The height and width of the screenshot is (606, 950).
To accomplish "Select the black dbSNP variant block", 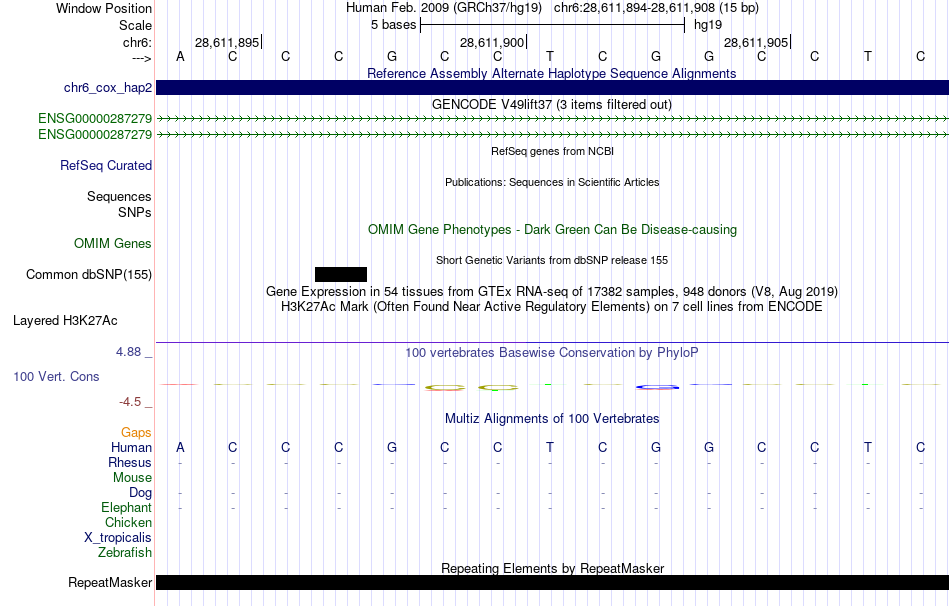I will click(x=340, y=274).
